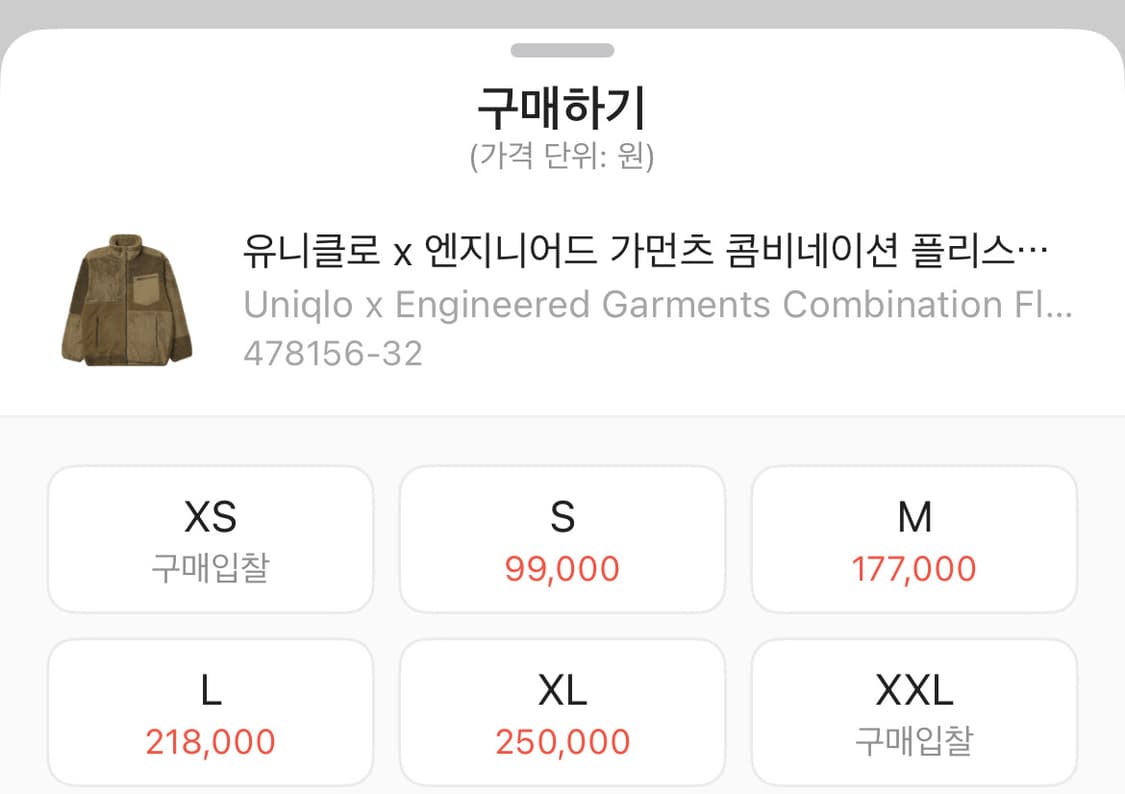The image size is (1125, 794).
Task: Choose size L to buy for 218,000
Action: pos(210,711)
